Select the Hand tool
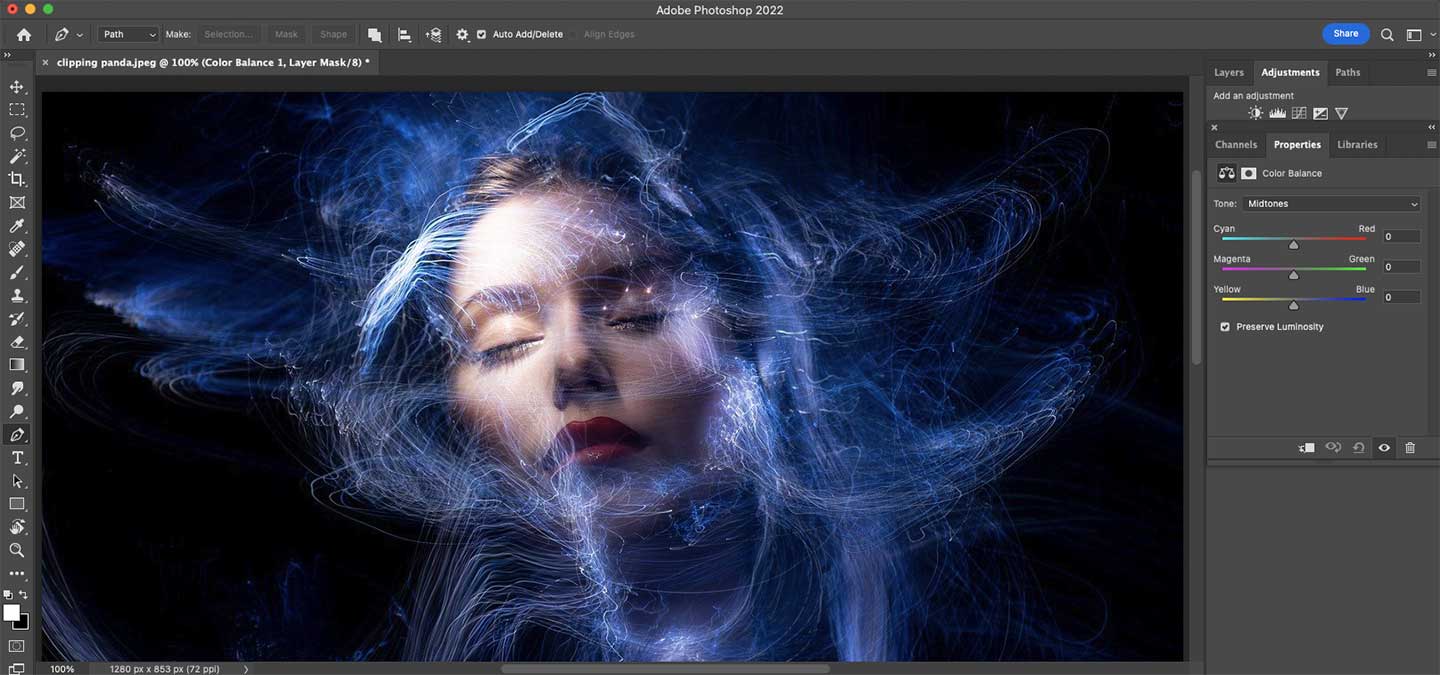 point(17,527)
